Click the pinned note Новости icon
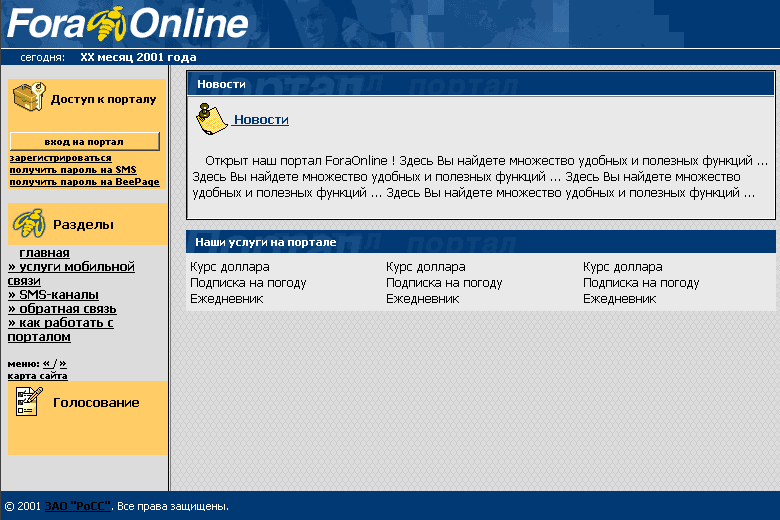This screenshot has width=780, height=520. 211,119
